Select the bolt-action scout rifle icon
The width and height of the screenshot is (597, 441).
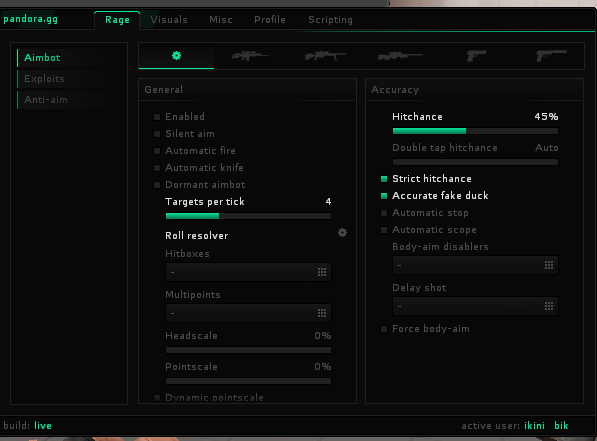[325, 56]
